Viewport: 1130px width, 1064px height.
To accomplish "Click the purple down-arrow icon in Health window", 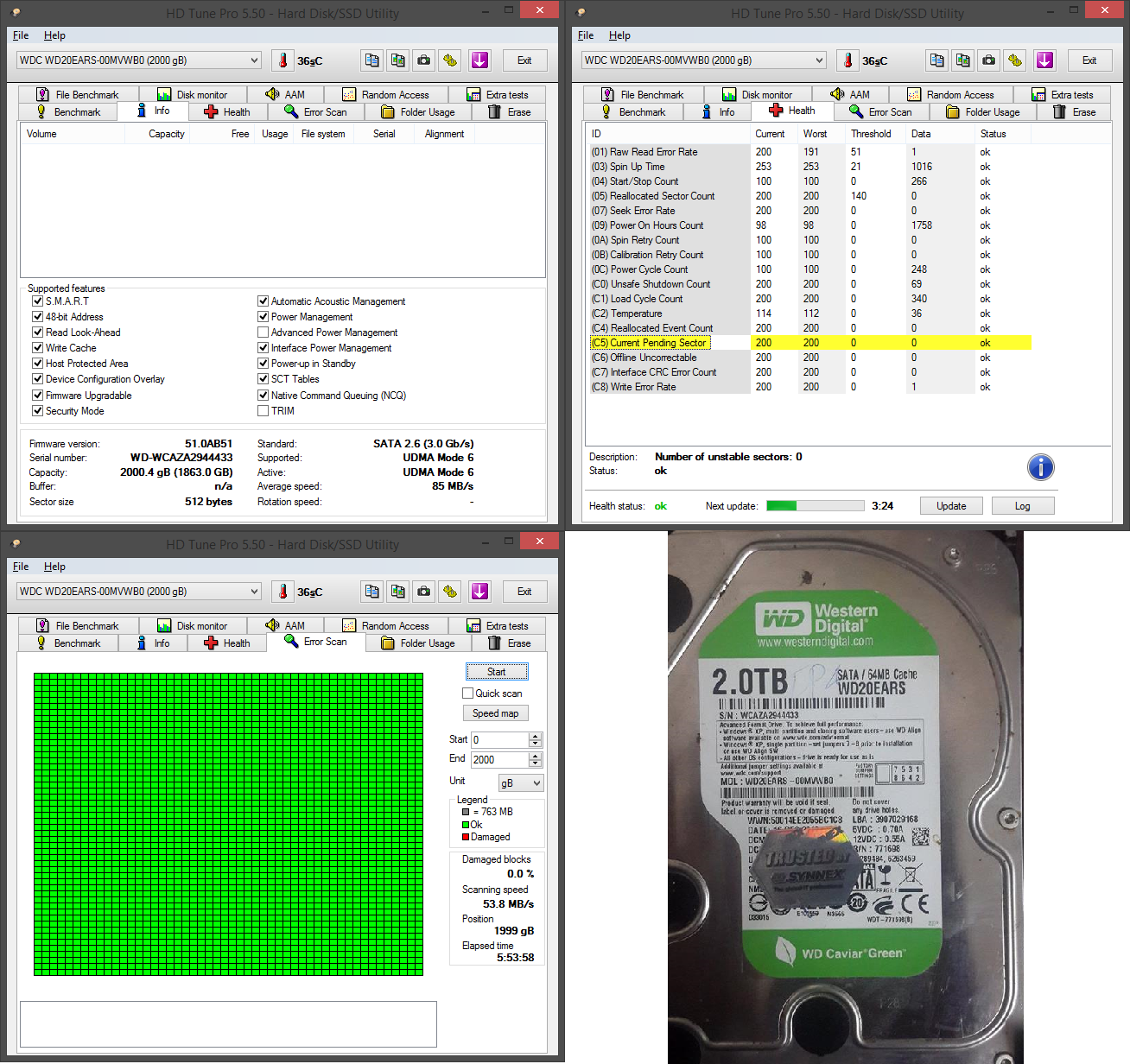I will 1044,60.
